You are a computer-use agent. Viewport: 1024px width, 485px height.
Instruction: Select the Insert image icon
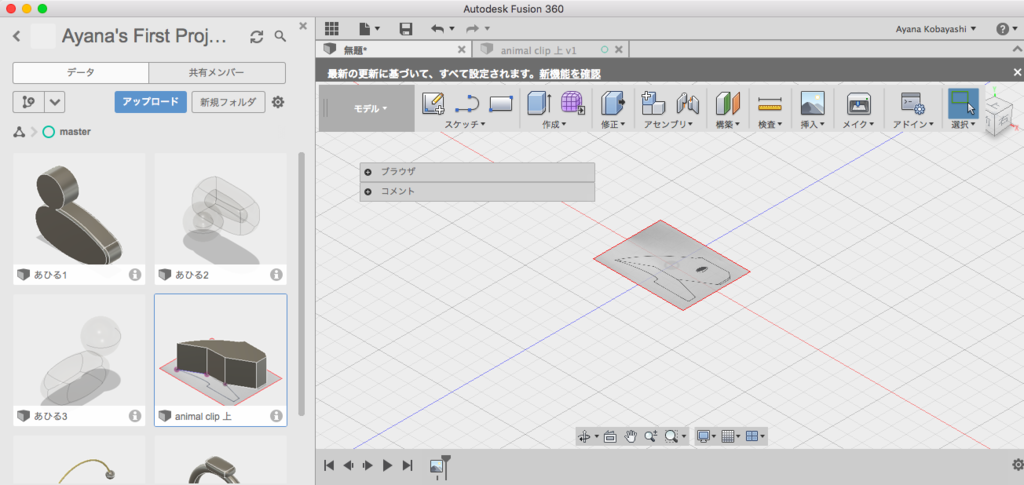[x=812, y=104]
